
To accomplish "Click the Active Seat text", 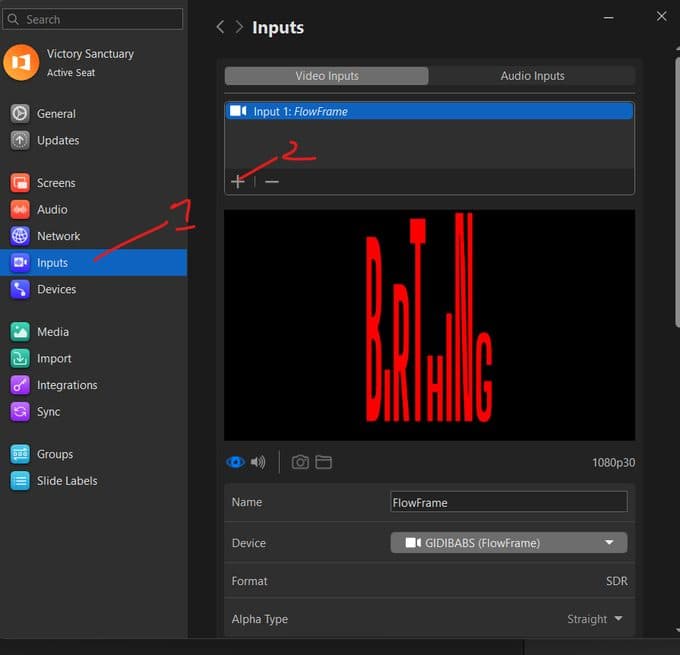I will point(71,72).
